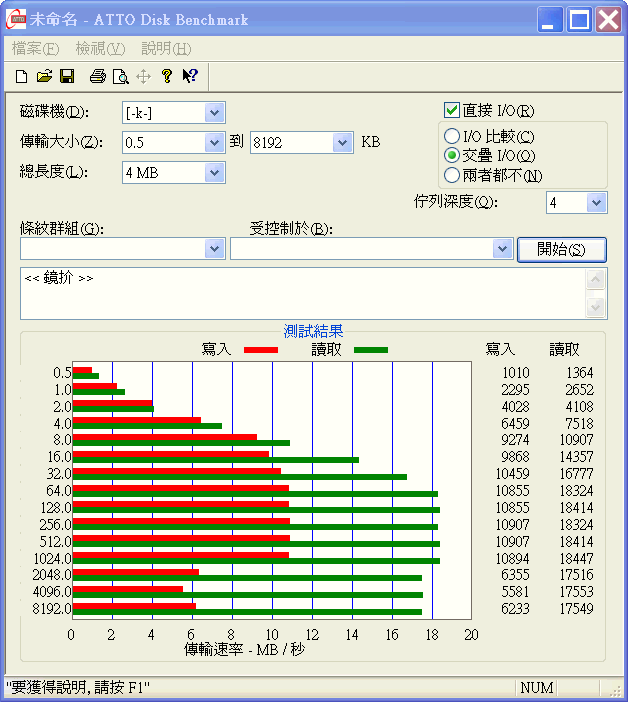Click the green 讀取 legend swatch

pyautogui.click(x=371, y=350)
